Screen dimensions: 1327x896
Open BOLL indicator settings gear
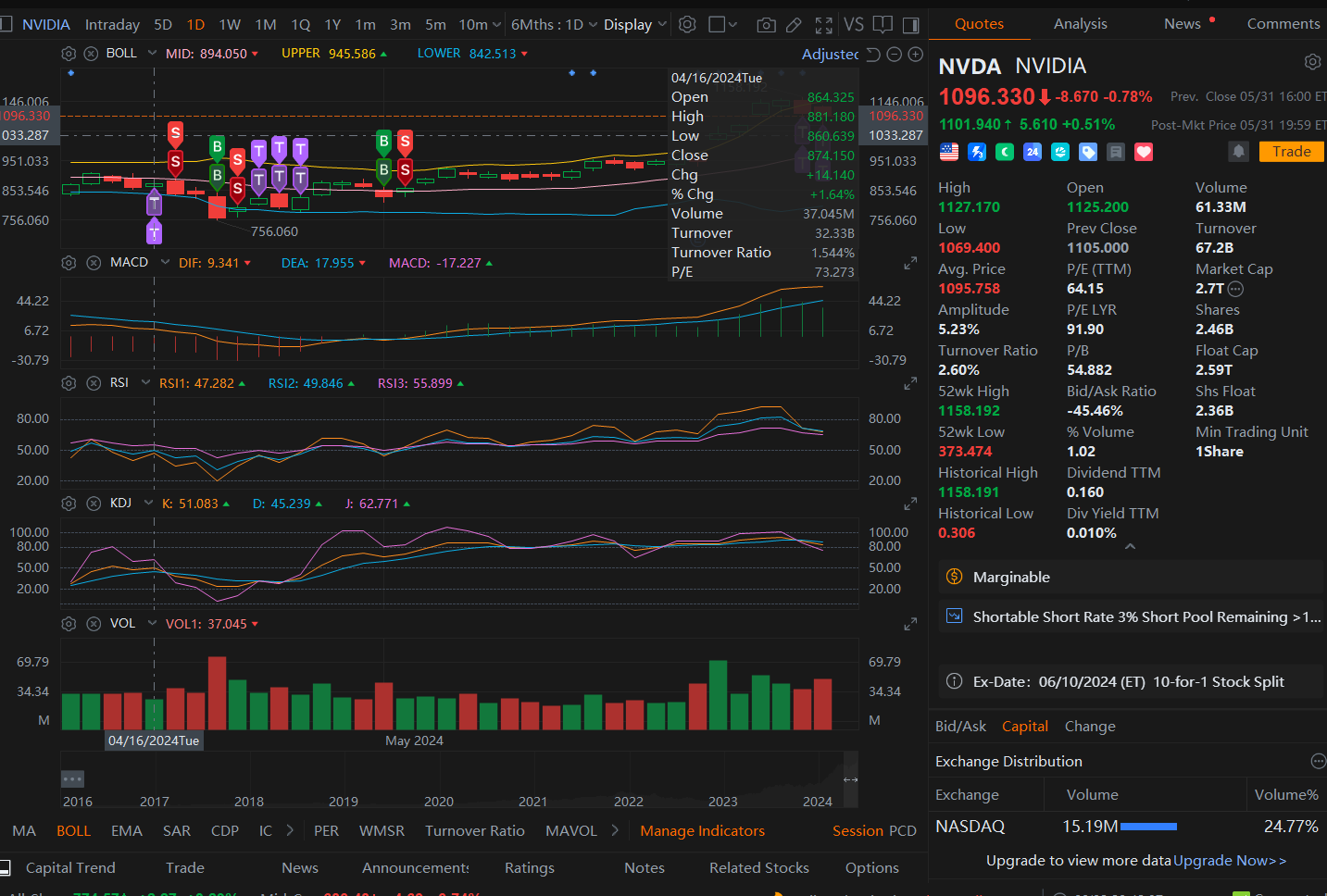tap(69, 54)
